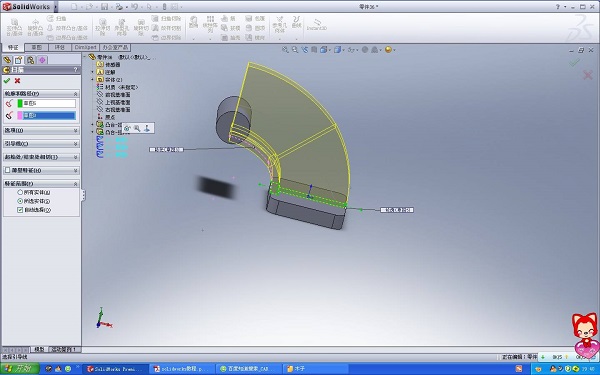Click the Rib (筋) tool
Image resolution: width=600 pixels, height=375 pixels.
click(x=228, y=18)
